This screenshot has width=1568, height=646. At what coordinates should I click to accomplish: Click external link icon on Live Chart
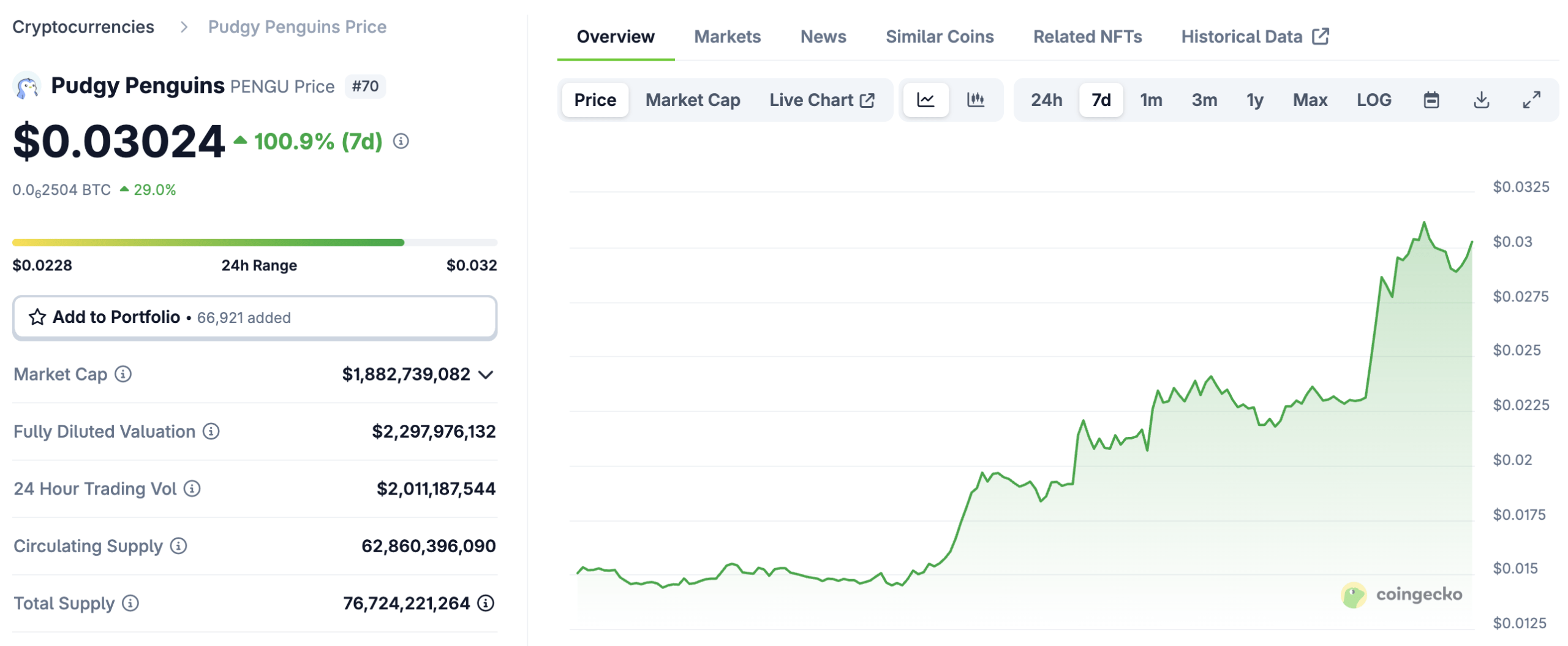[x=867, y=100]
